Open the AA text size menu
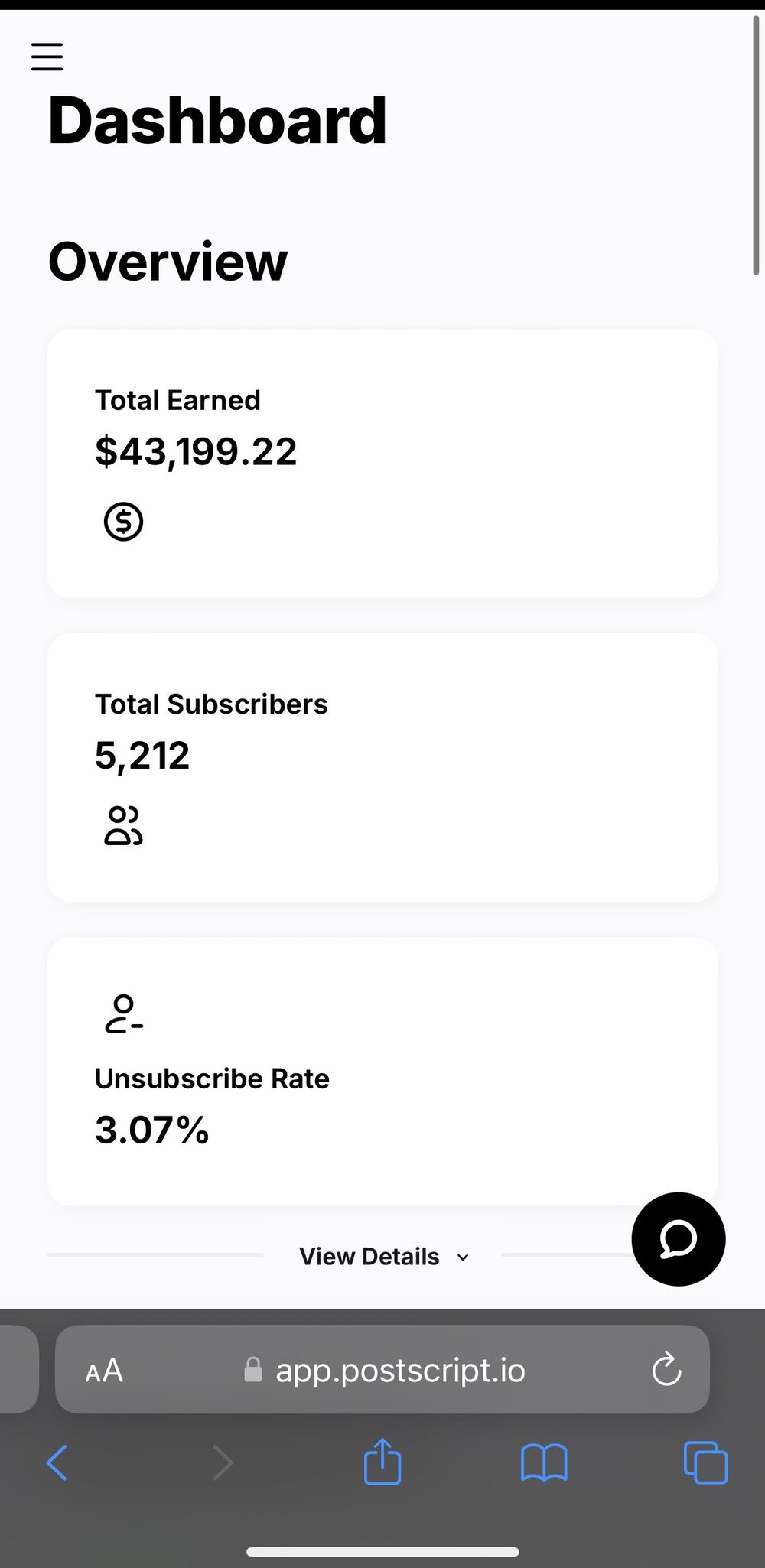The height and width of the screenshot is (1568, 765). [x=104, y=1370]
